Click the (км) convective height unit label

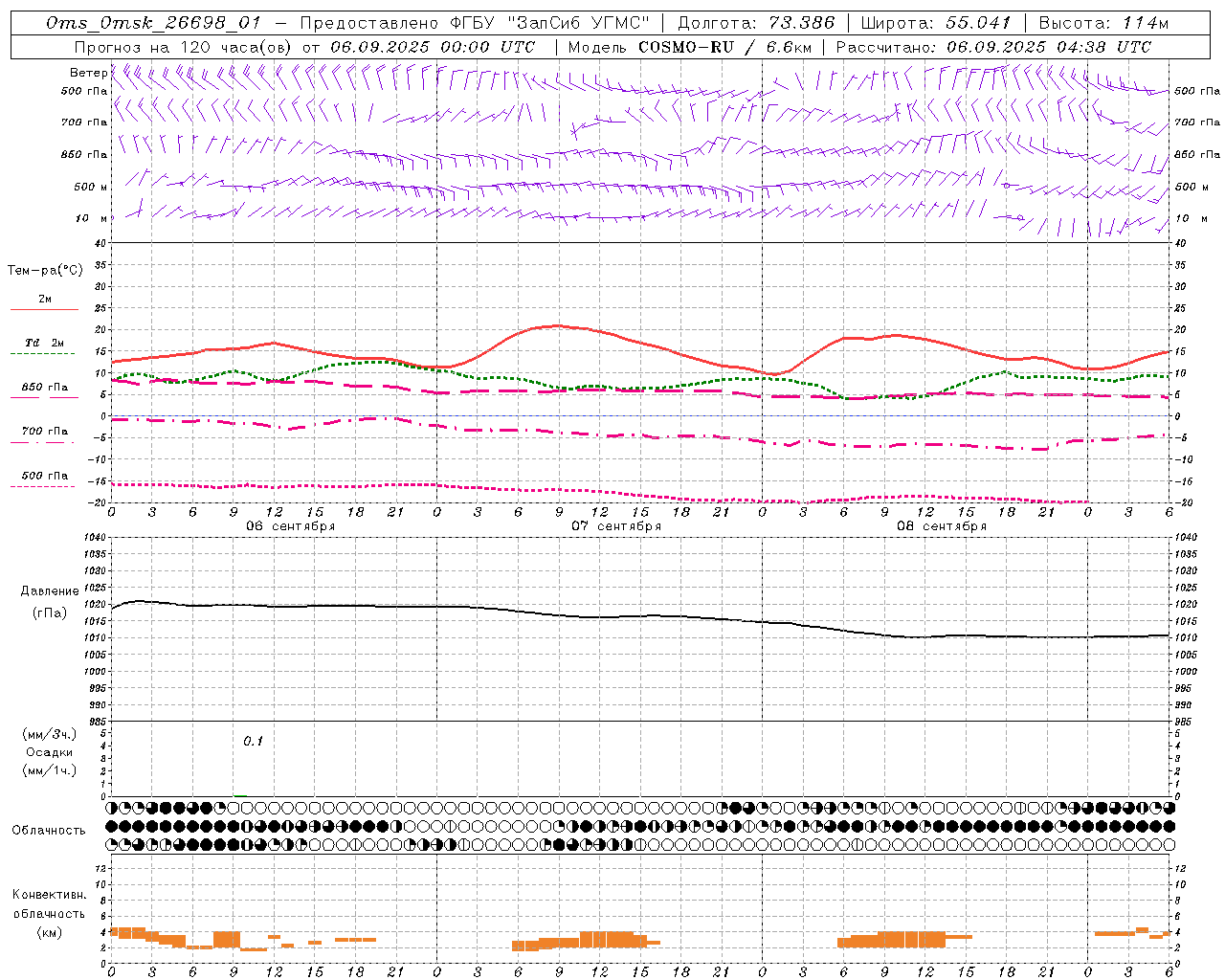click(x=50, y=932)
